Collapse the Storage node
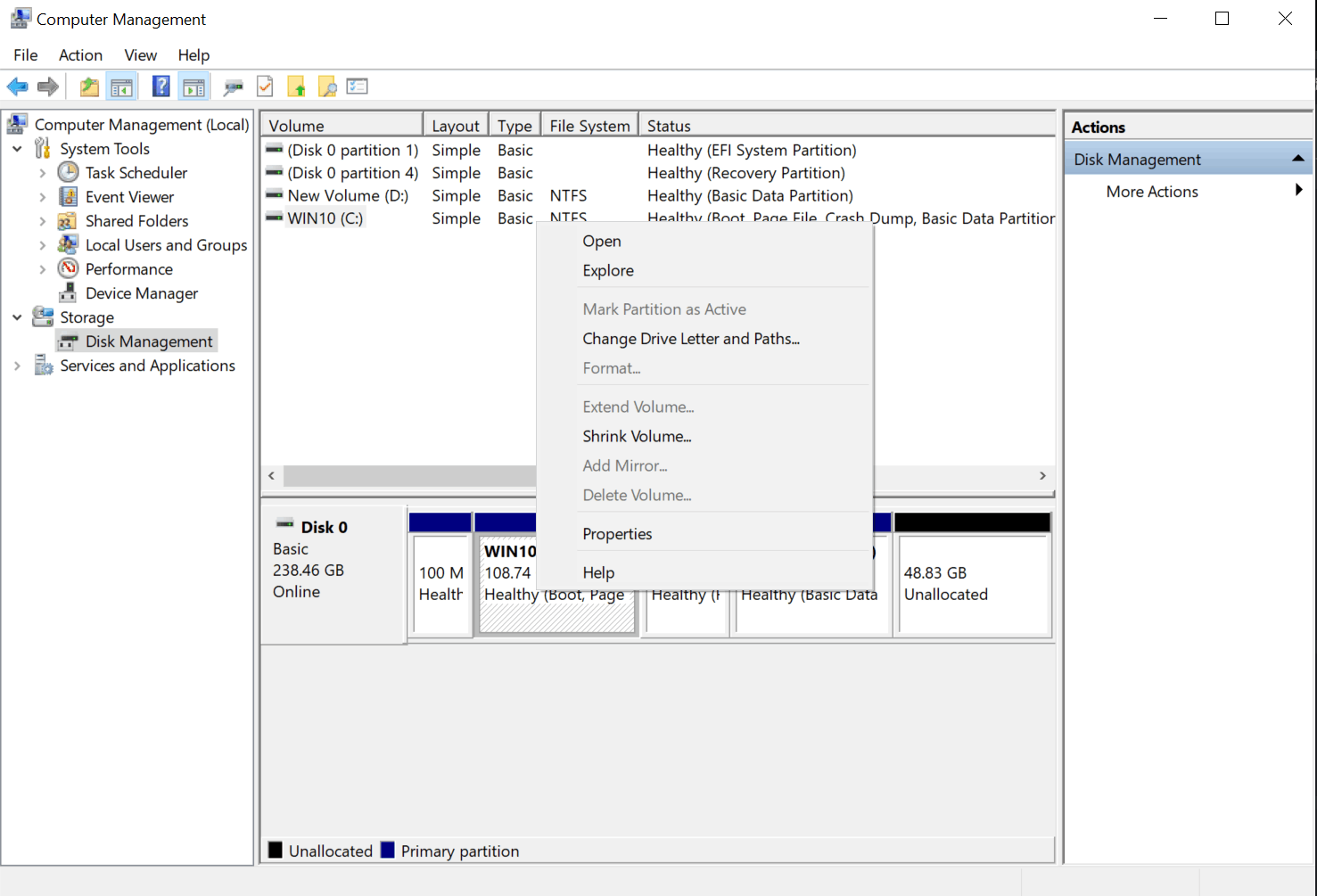 [17, 317]
